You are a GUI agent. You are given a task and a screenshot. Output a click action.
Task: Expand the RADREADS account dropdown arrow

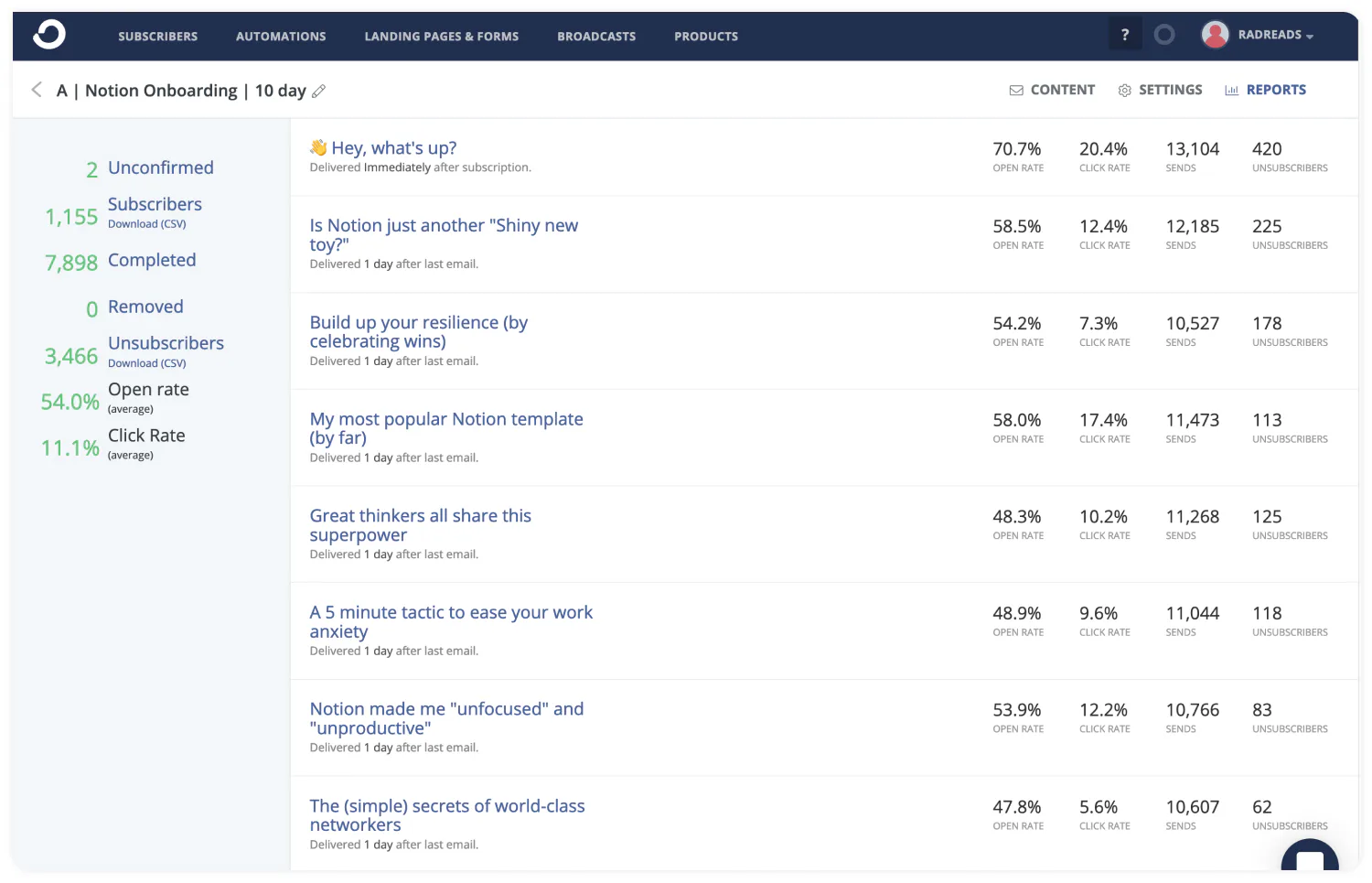point(1310,37)
